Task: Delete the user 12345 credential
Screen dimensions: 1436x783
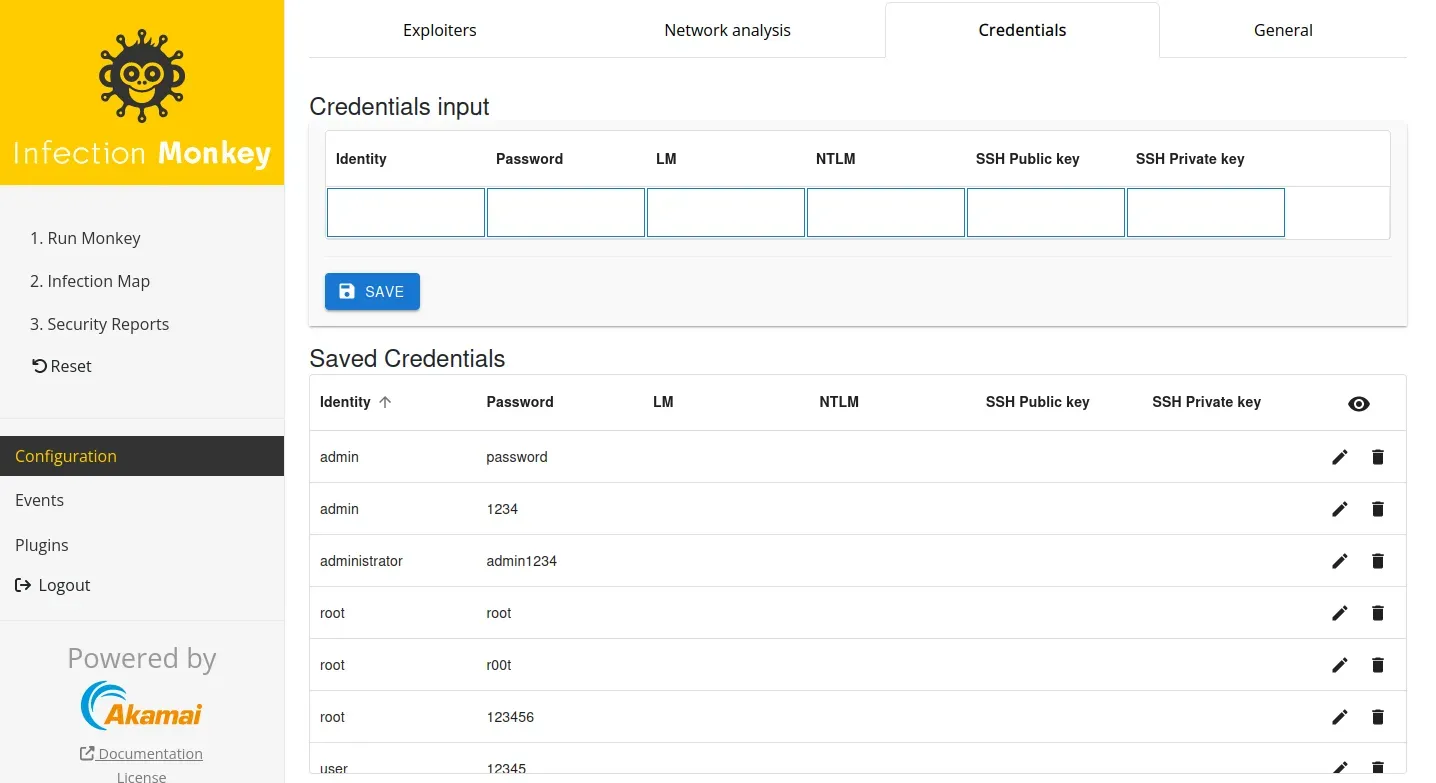Action: pyautogui.click(x=1377, y=768)
